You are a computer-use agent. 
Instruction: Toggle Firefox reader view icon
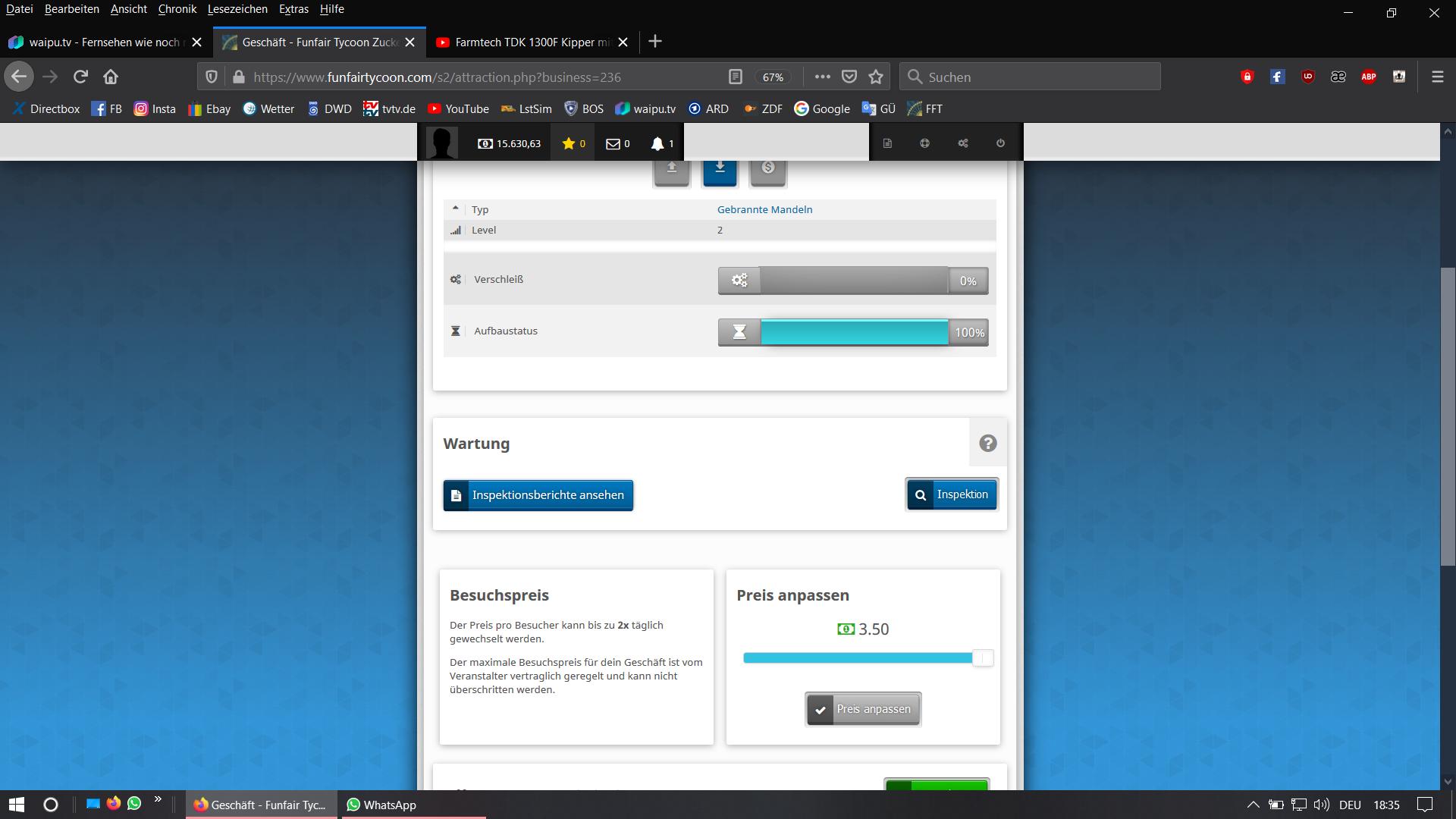click(x=735, y=77)
